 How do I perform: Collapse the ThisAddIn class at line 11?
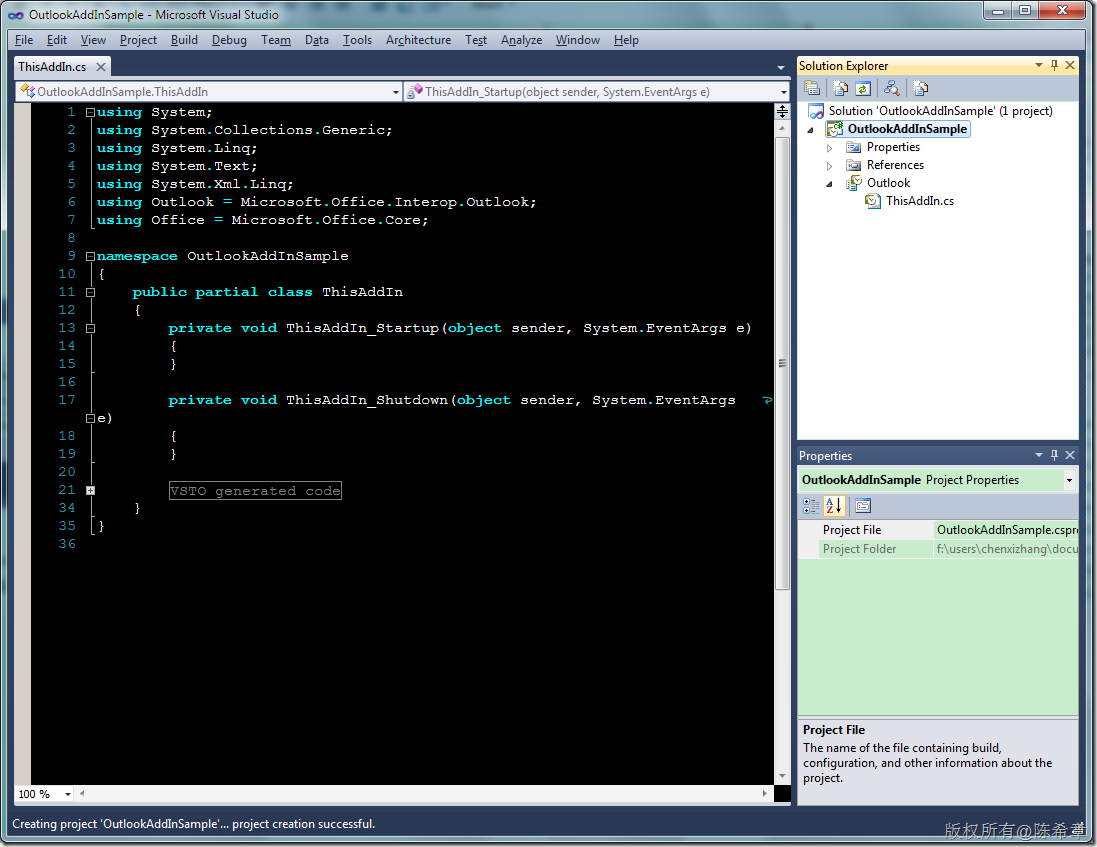pos(90,292)
